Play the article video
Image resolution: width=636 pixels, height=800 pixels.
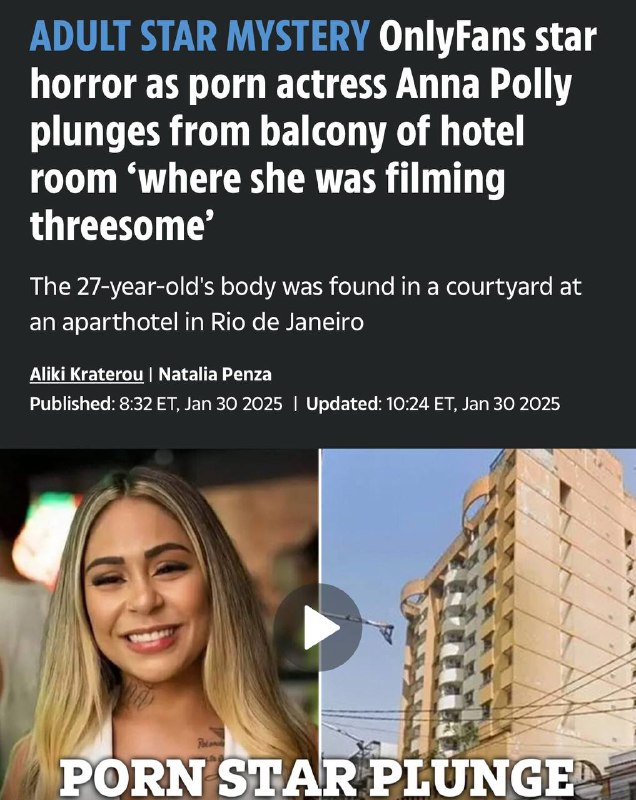click(x=318, y=628)
